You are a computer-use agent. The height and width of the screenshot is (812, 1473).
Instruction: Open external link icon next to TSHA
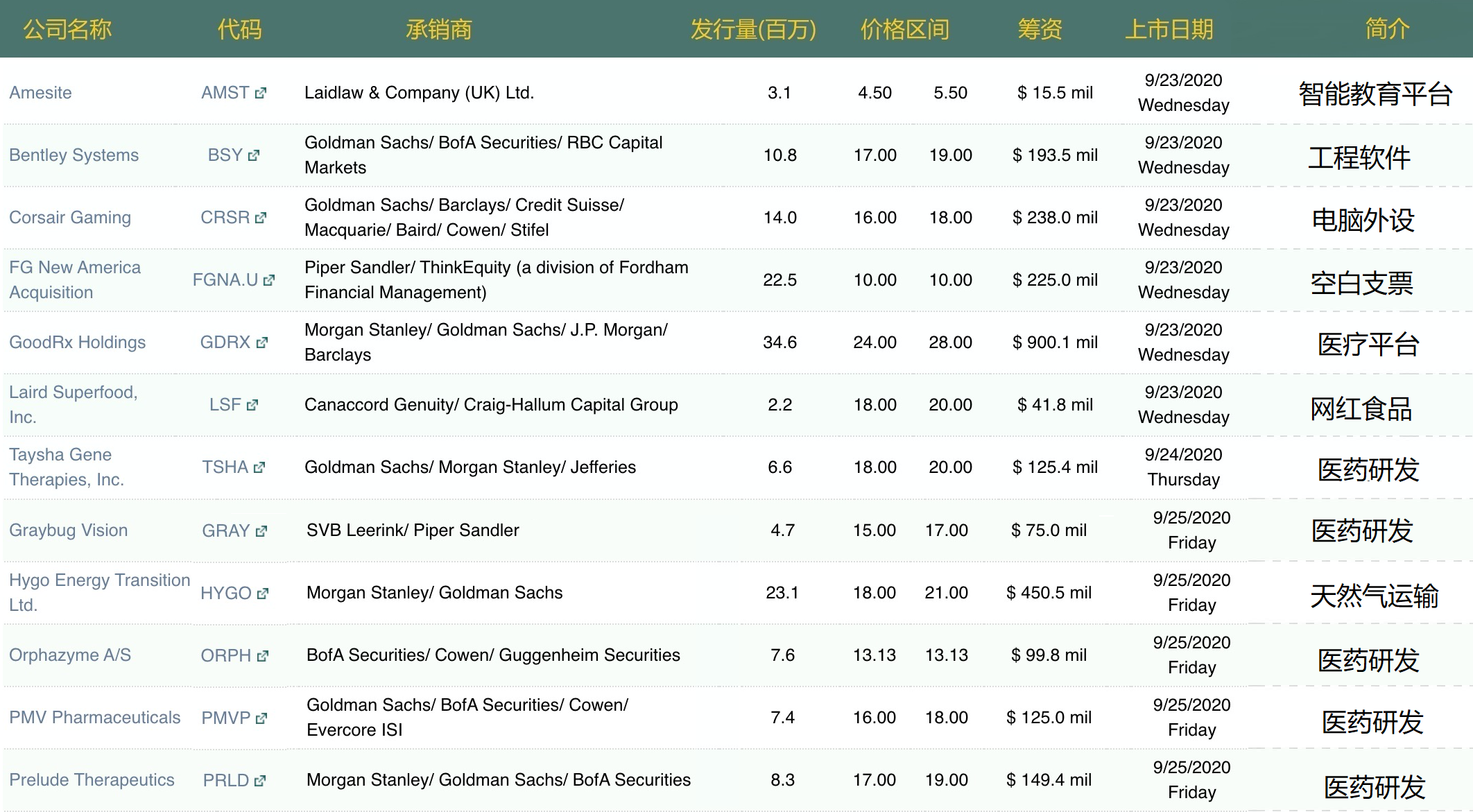click(259, 467)
